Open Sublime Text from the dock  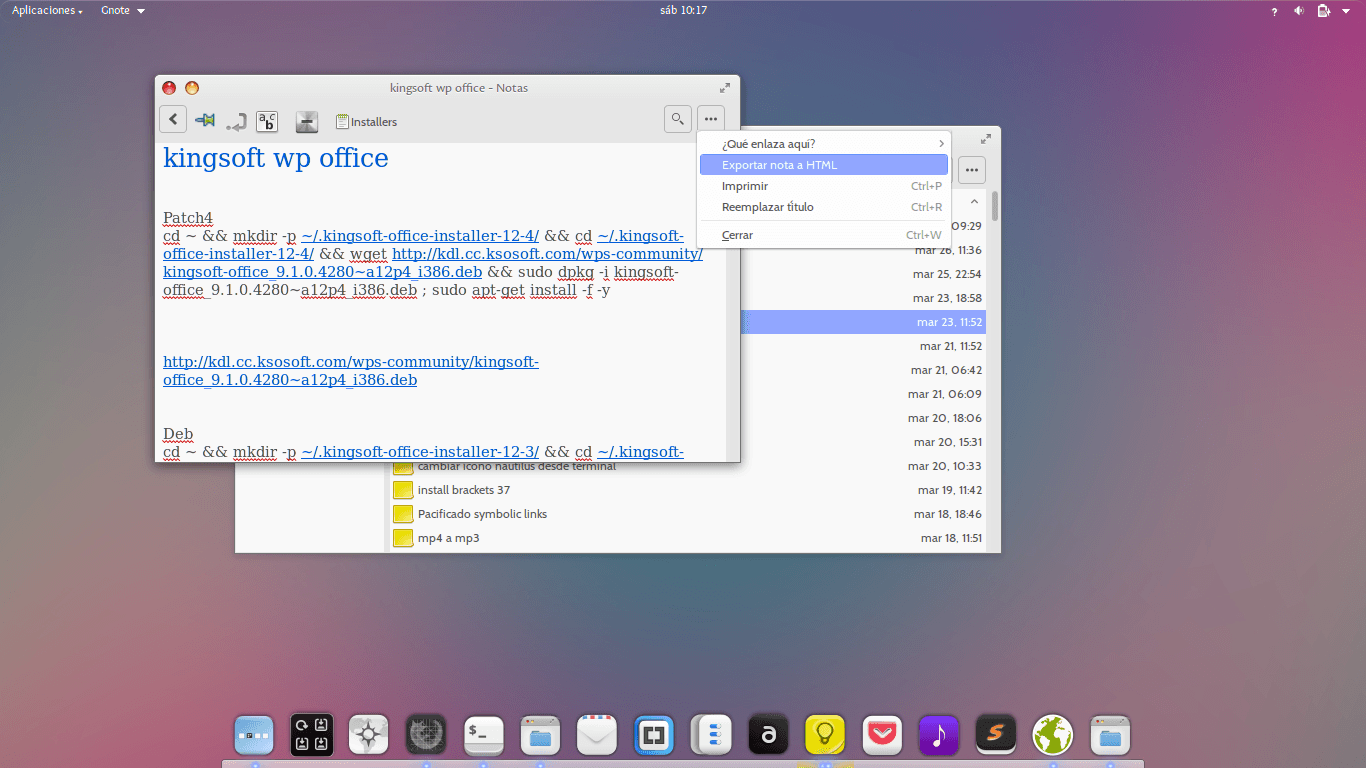pos(996,735)
